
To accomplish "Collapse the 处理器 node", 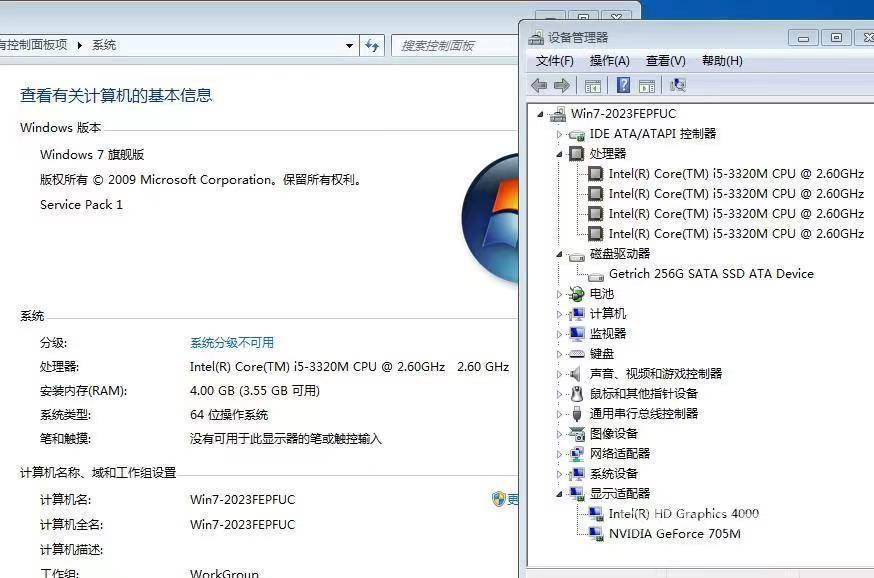I will pyautogui.click(x=559, y=154).
